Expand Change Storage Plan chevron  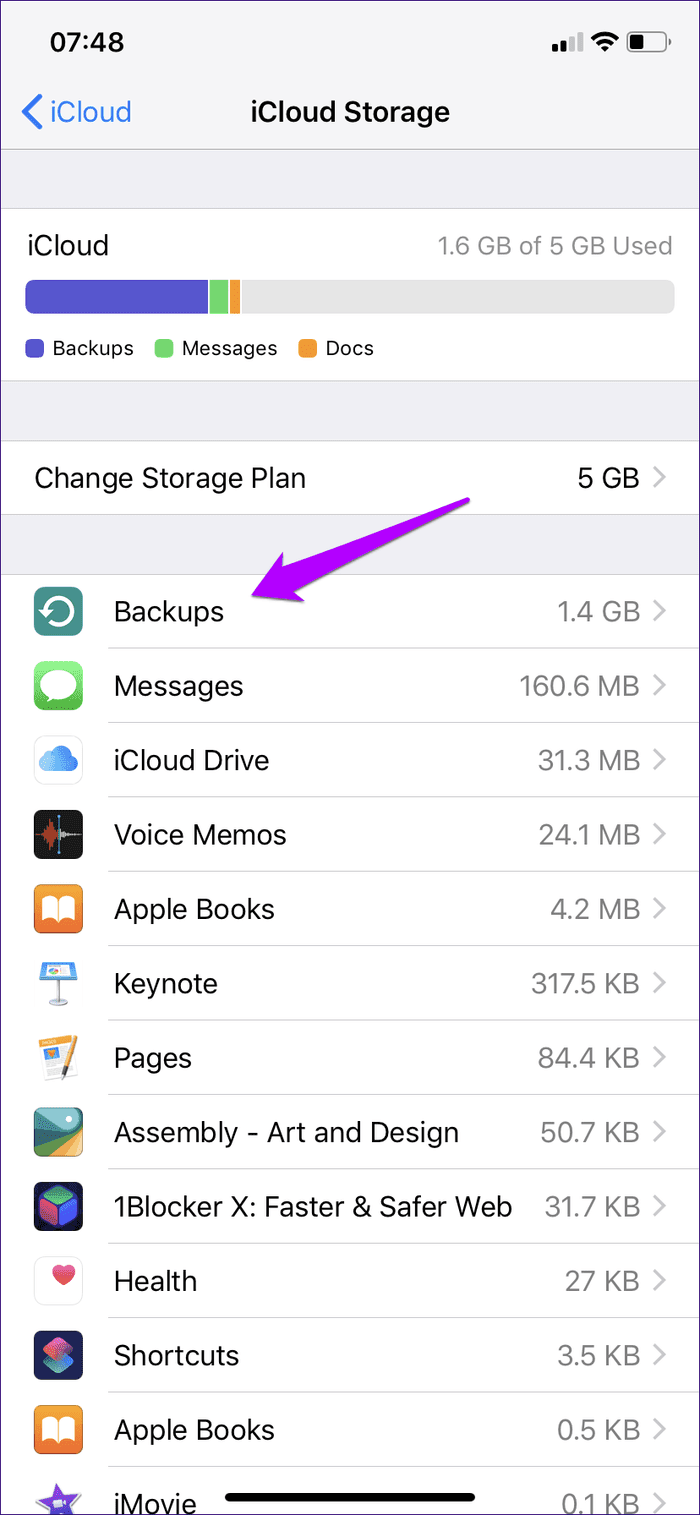(659, 478)
